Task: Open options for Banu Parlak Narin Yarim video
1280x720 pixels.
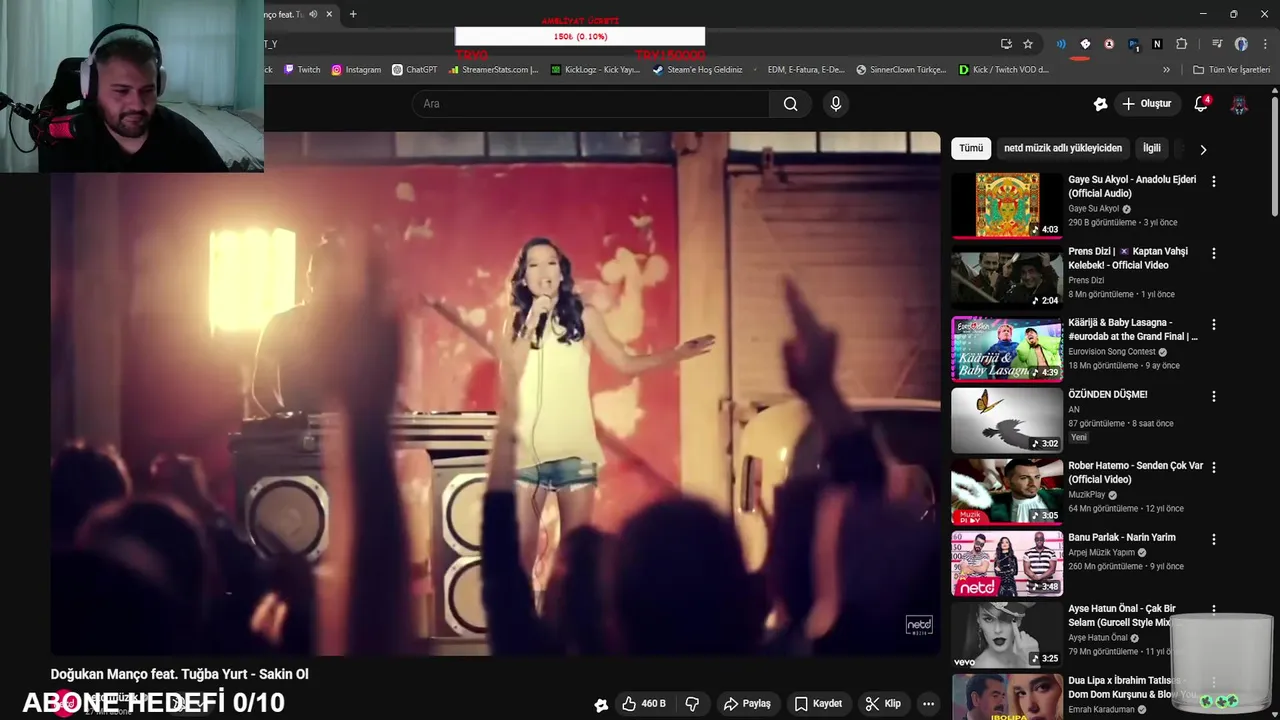Action: 1214,540
